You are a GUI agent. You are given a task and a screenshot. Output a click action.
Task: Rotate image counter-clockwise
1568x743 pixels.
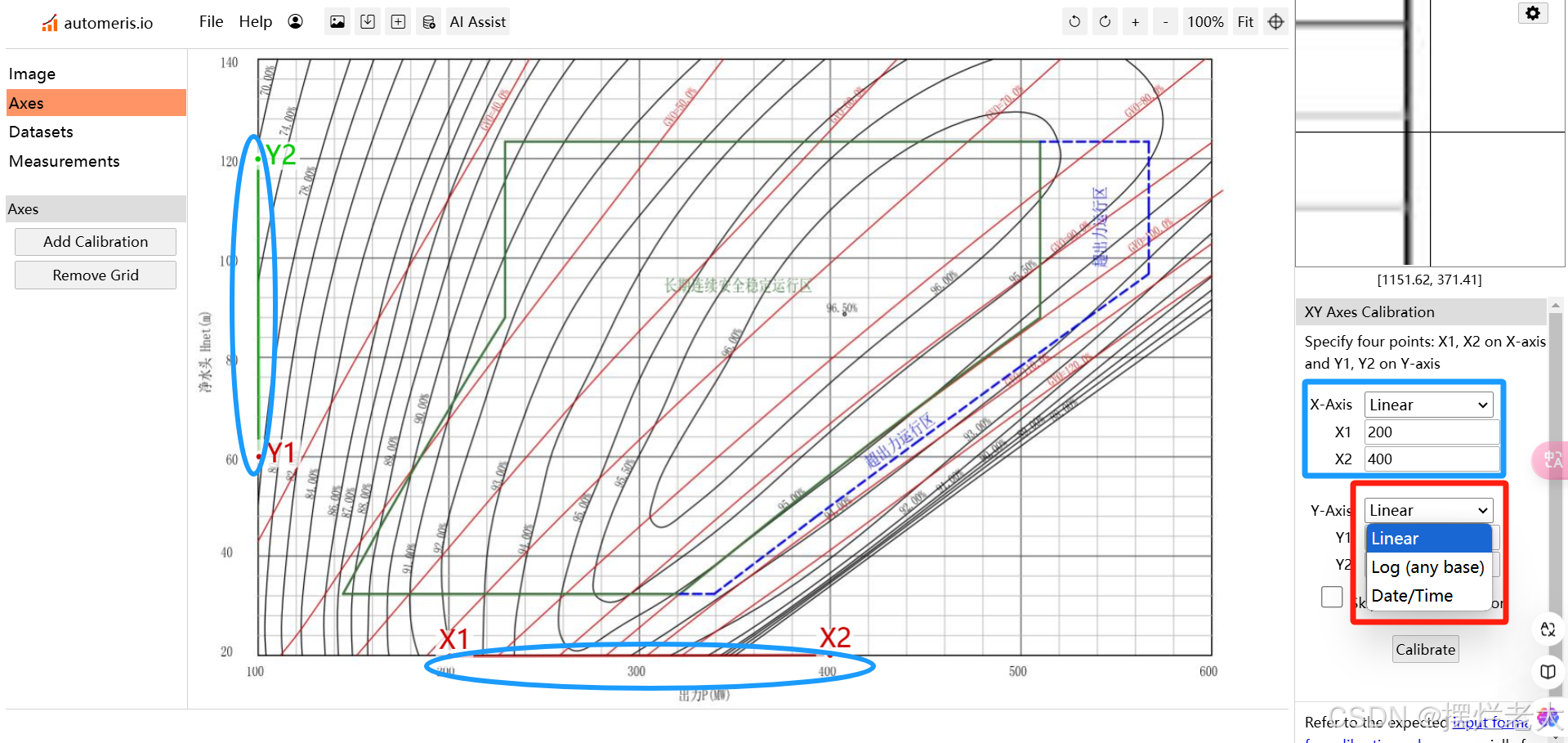coord(1074,22)
